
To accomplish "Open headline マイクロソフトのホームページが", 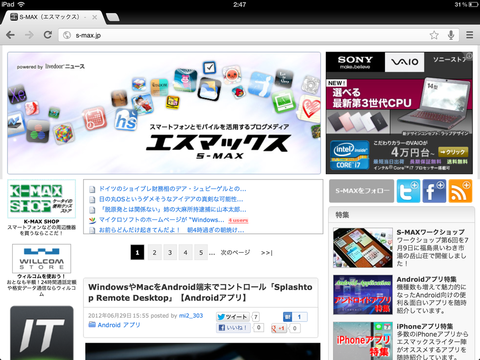I will pos(162,220).
